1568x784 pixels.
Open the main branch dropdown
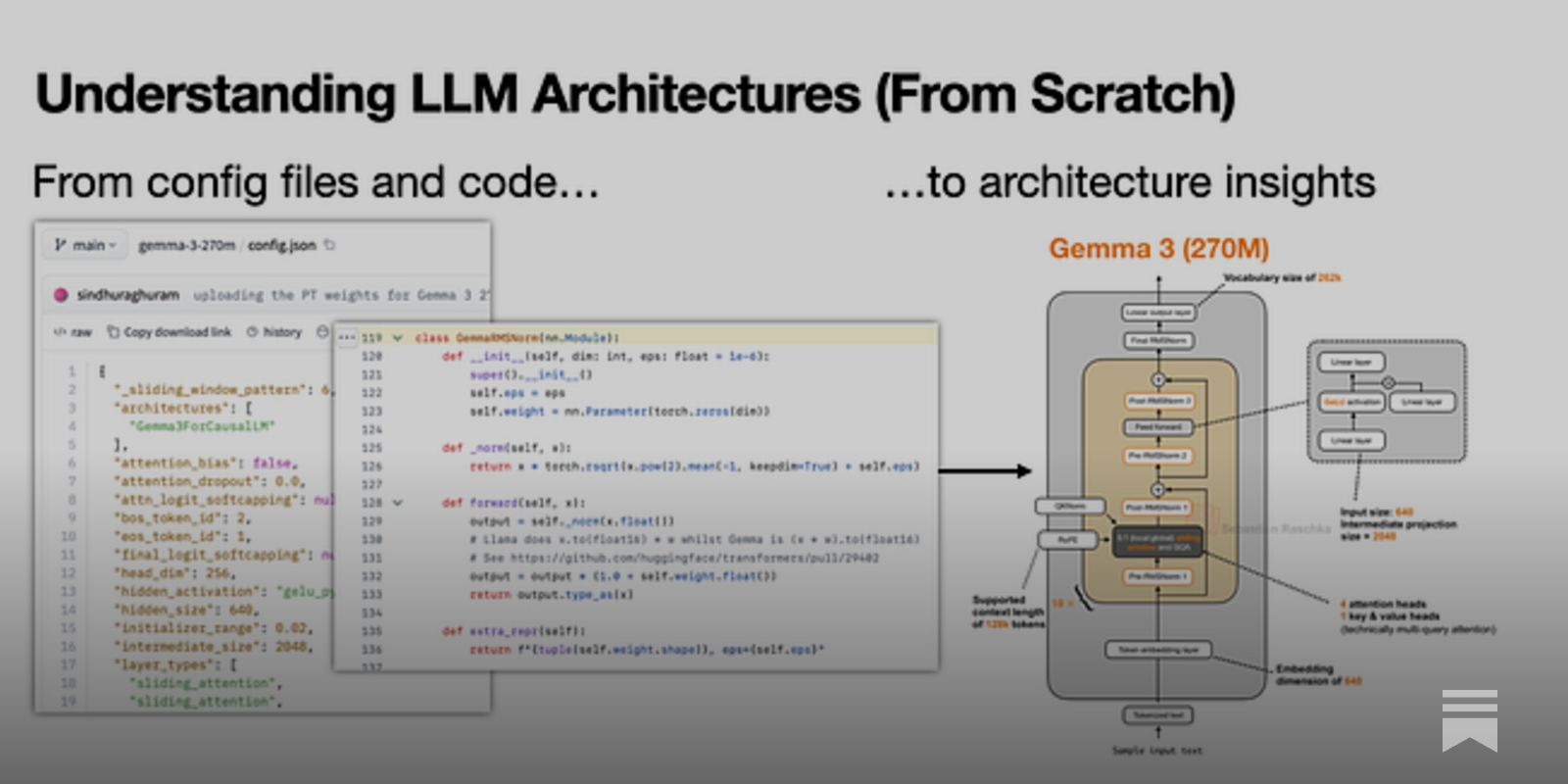click(x=85, y=245)
